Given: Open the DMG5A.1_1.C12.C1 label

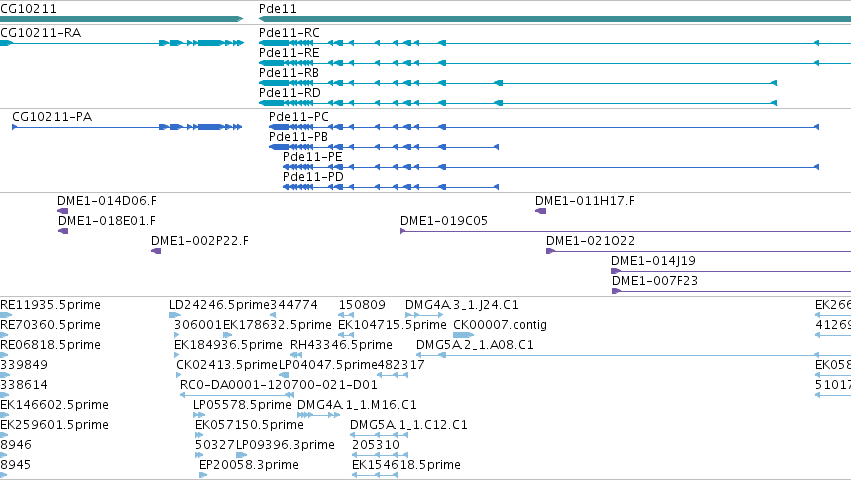Looking at the screenshot, I should pyautogui.click(x=409, y=425).
